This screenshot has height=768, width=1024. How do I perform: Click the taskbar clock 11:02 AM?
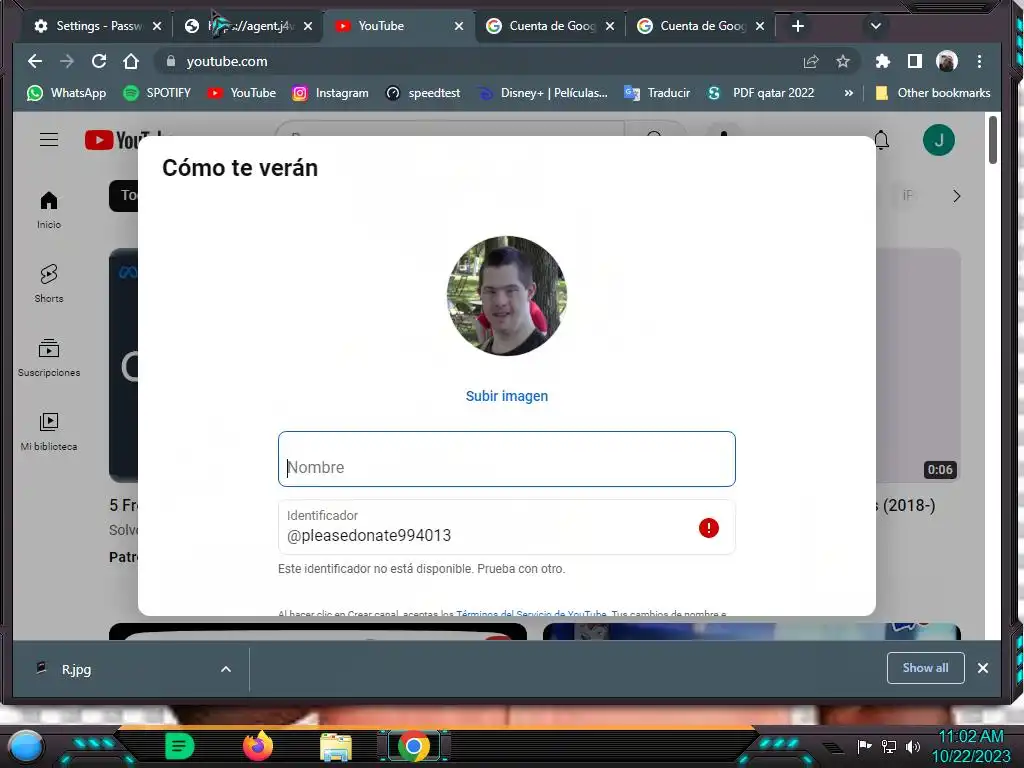(x=970, y=746)
